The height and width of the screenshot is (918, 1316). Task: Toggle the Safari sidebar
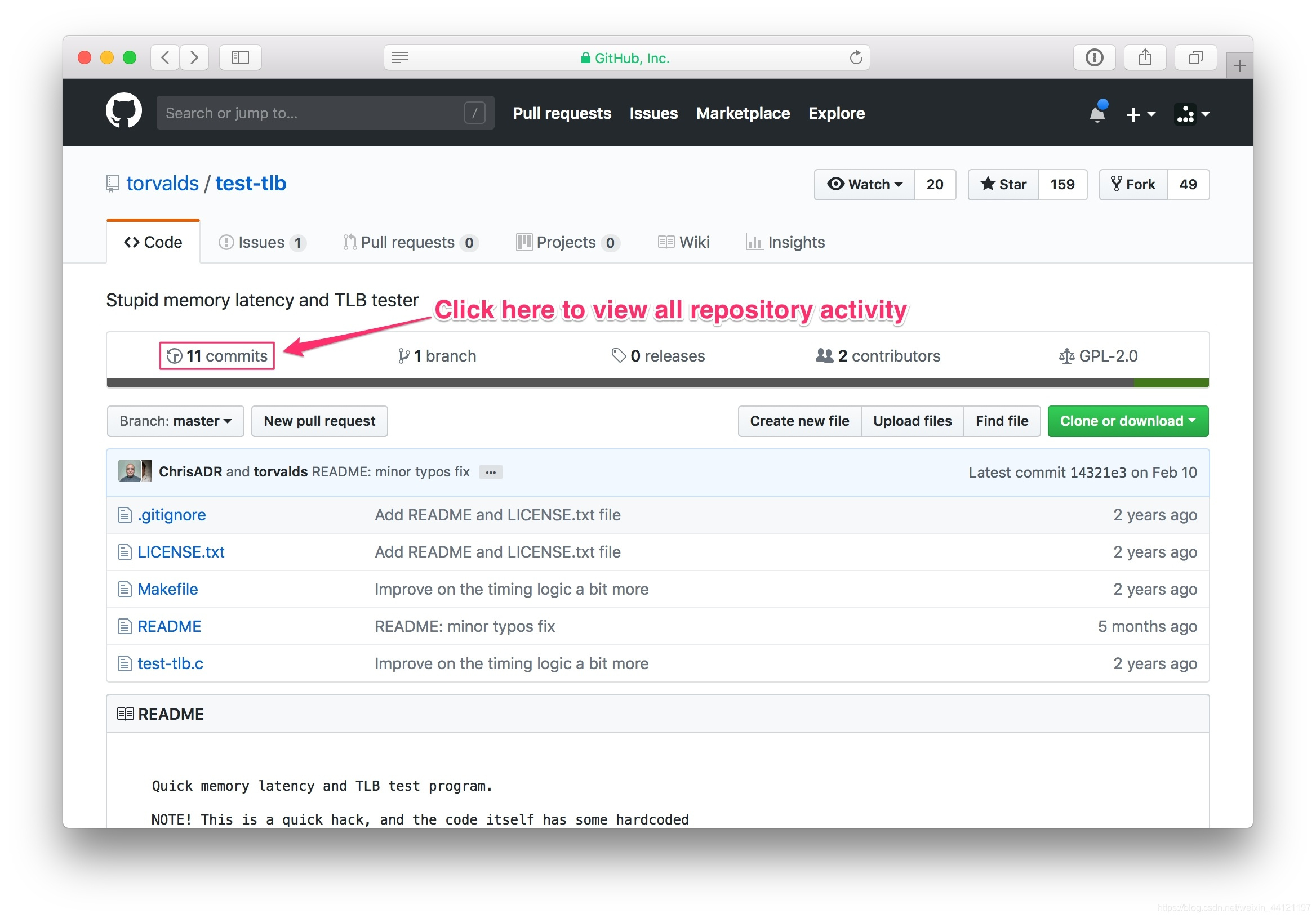240,57
